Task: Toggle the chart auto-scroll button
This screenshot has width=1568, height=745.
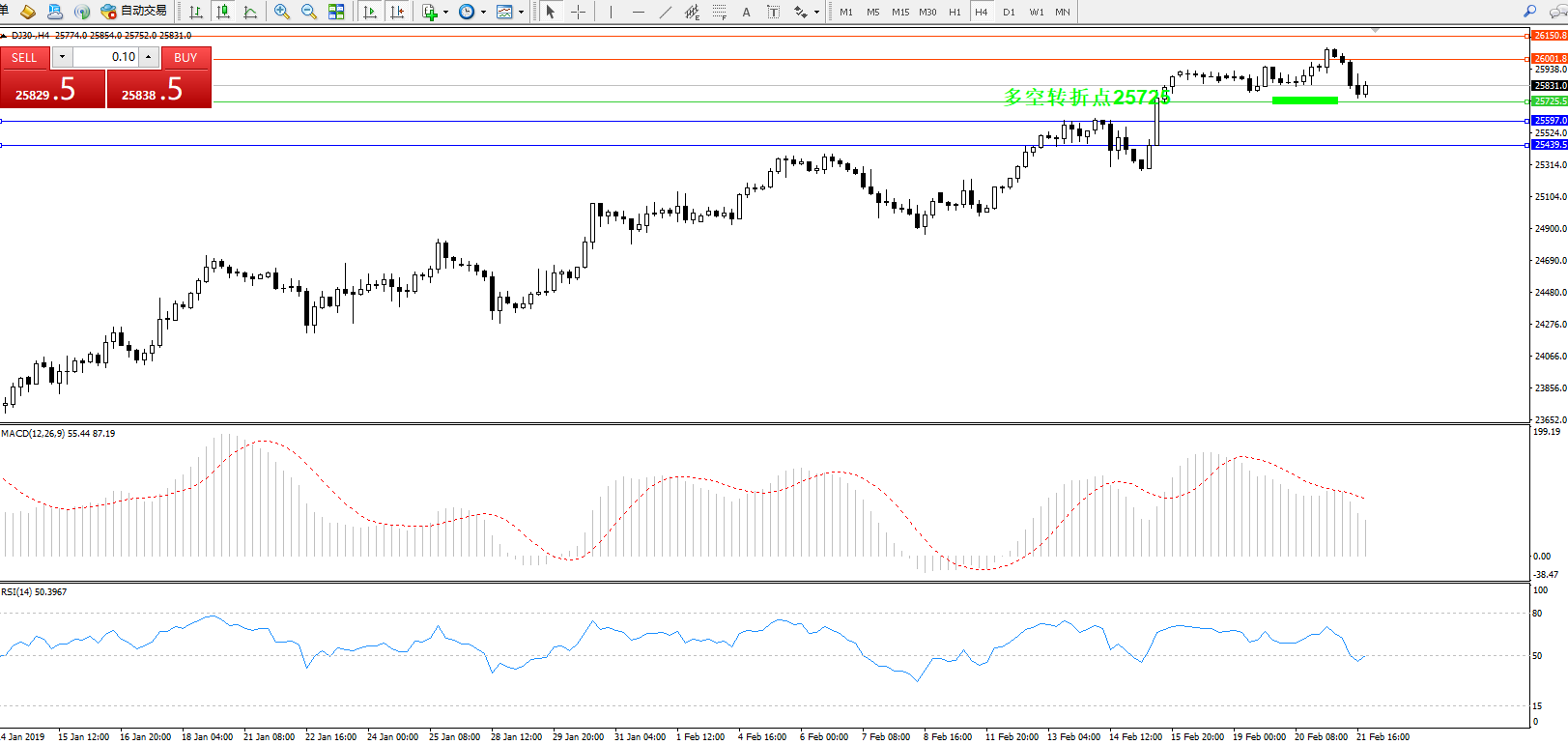Action: [x=369, y=12]
